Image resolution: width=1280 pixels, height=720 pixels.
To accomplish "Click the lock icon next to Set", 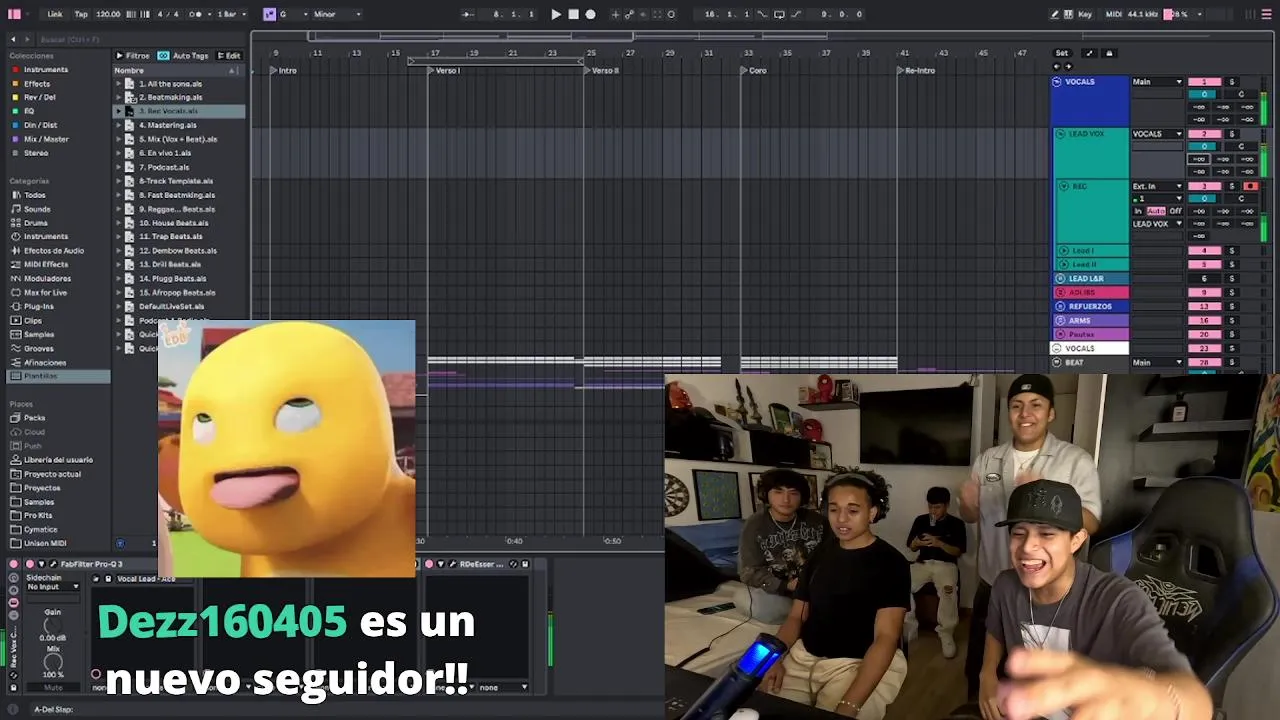I will pyautogui.click(x=1109, y=53).
